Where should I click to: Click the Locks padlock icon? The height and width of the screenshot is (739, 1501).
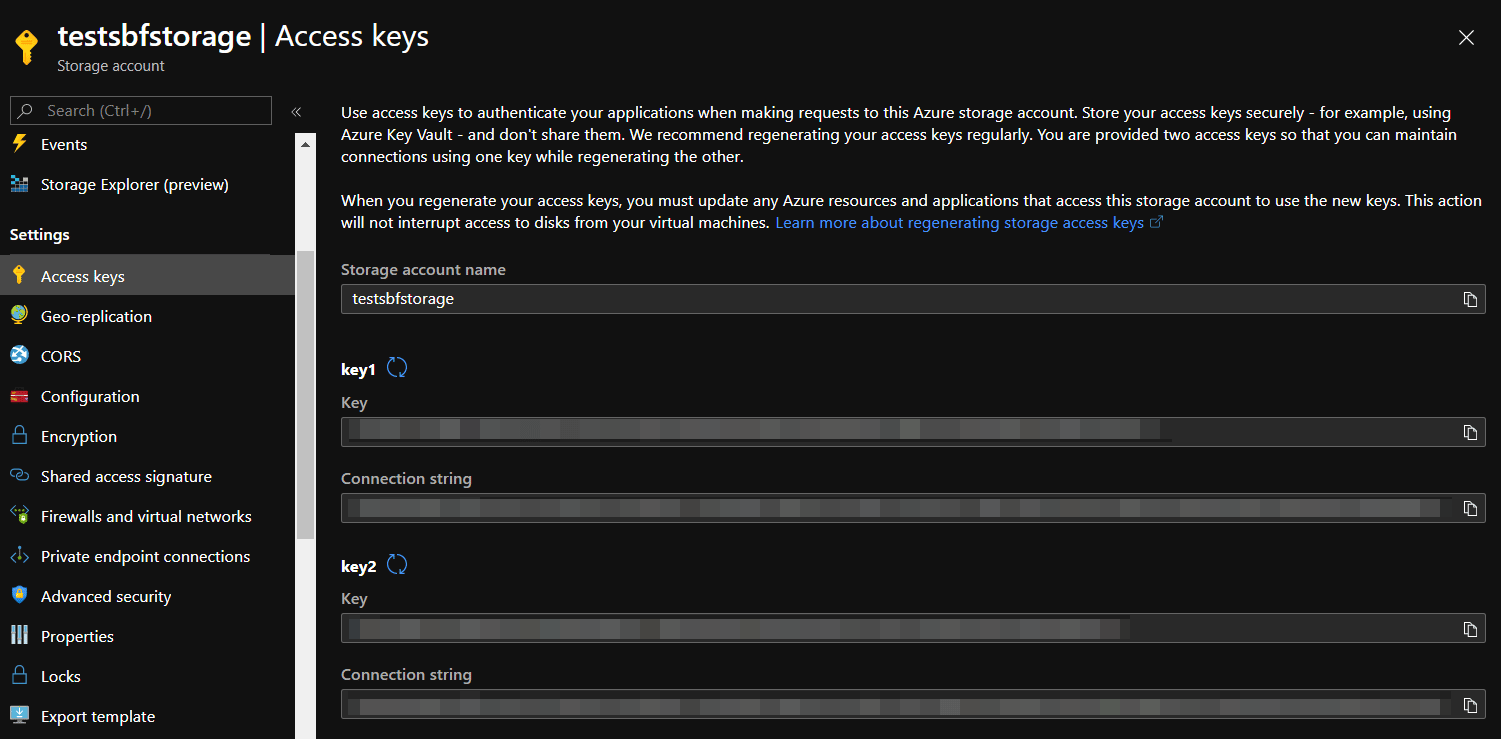[19, 675]
